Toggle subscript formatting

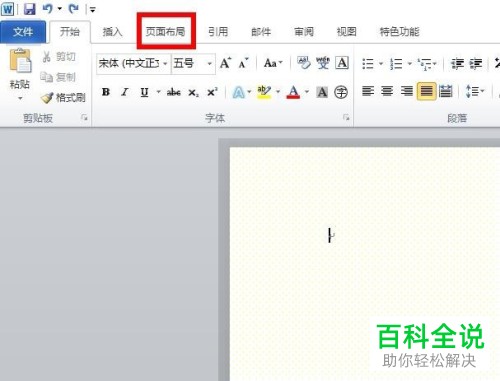tap(193, 92)
